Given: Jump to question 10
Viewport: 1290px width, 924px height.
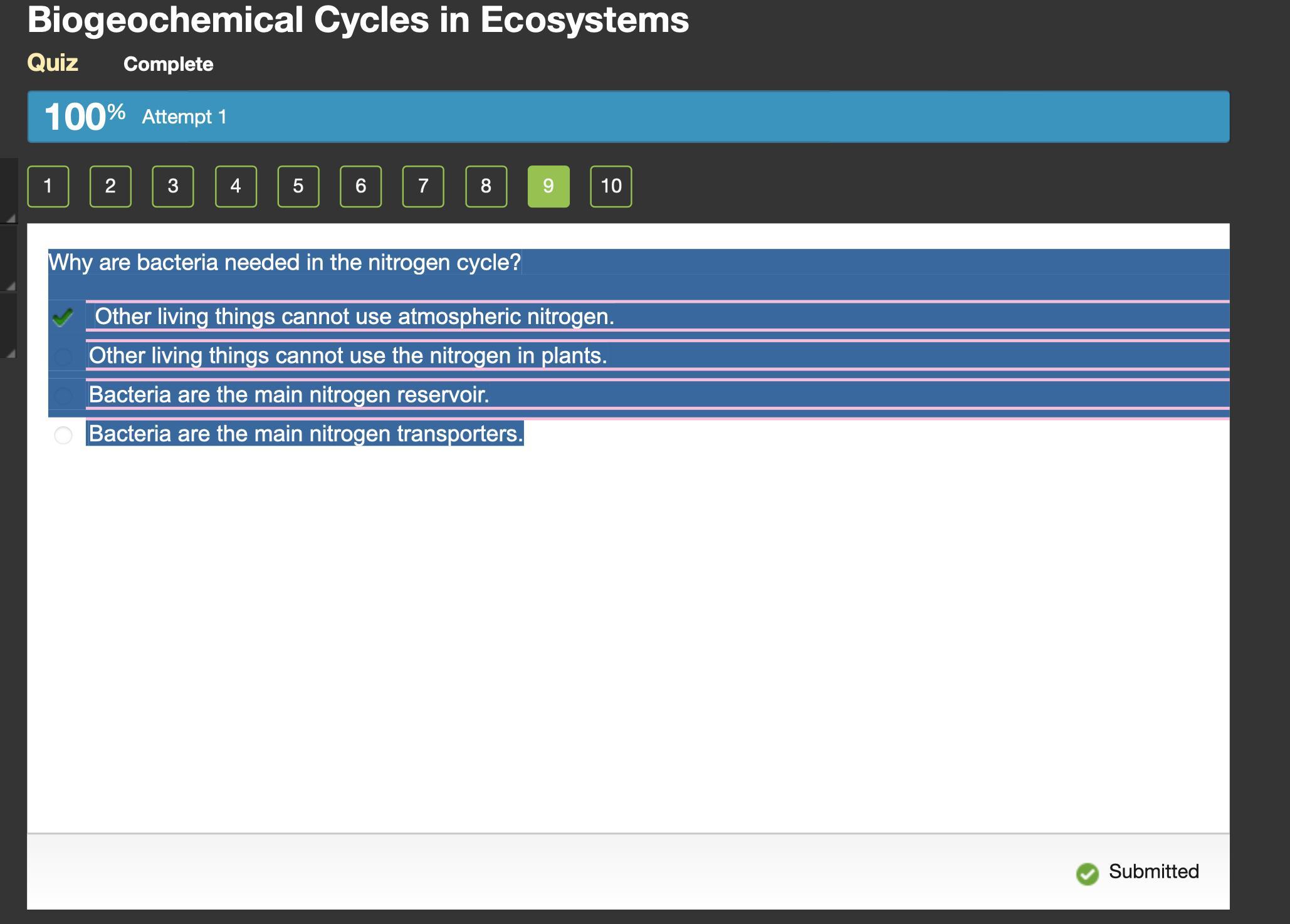Looking at the screenshot, I should pos(611,186).
